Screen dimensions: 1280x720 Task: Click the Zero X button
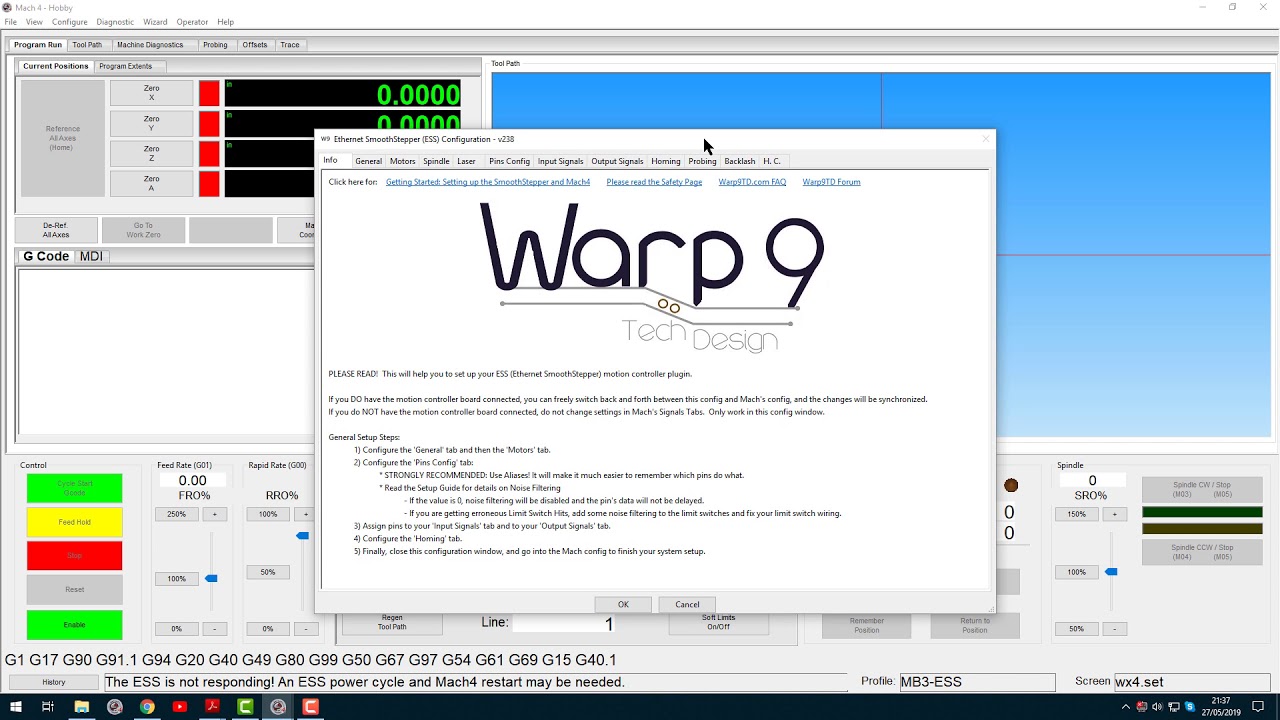pyautogui.click(x=151, y=93)
